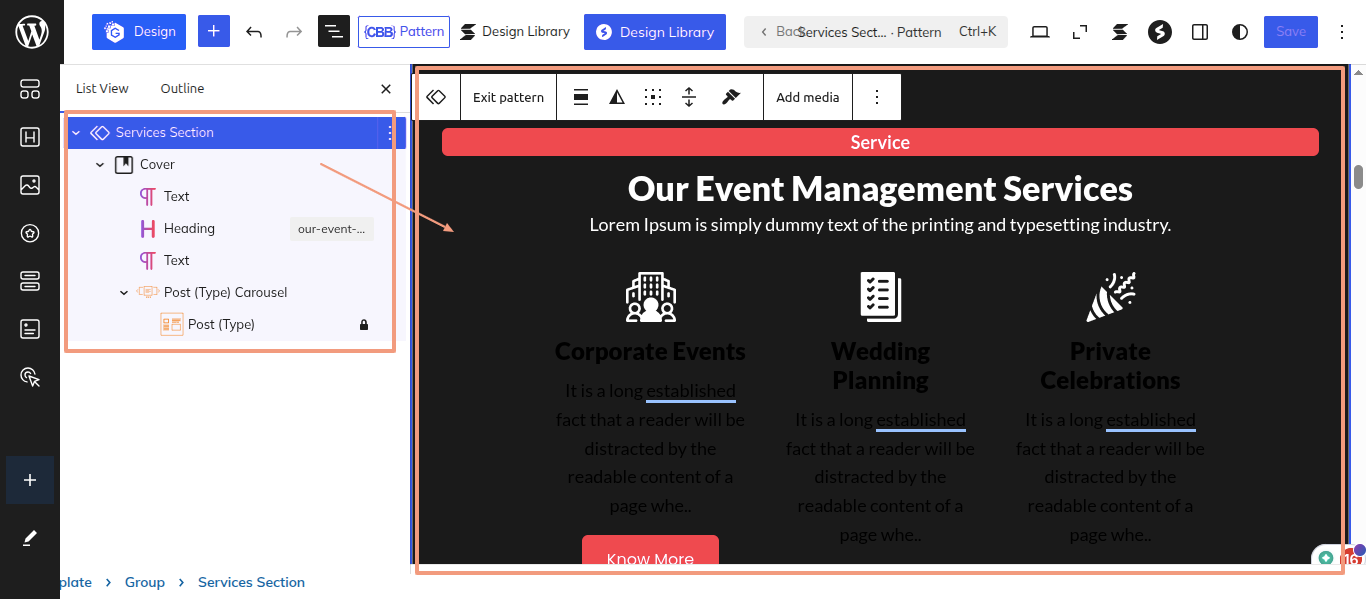Switch to the List View tab
Screen dimensions: 1366x599
point(102,88)
